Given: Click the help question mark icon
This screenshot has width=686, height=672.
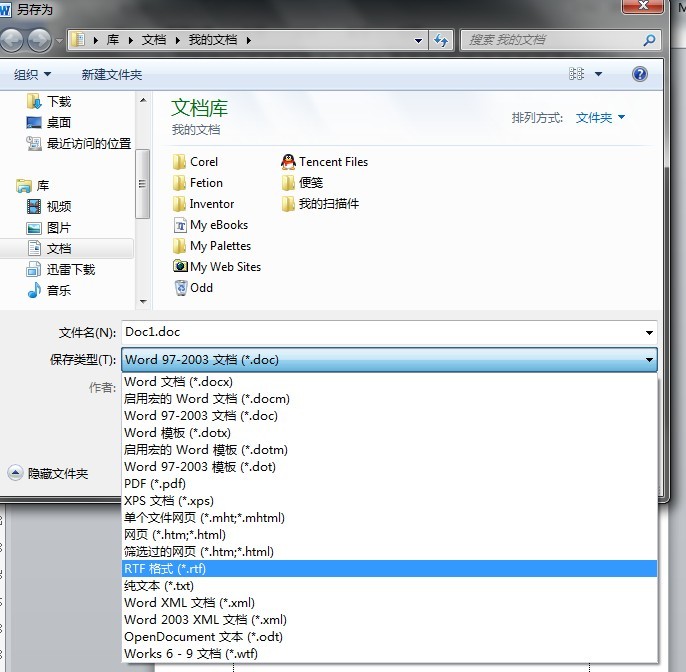Looking at the screenshot, I should 640,74.
